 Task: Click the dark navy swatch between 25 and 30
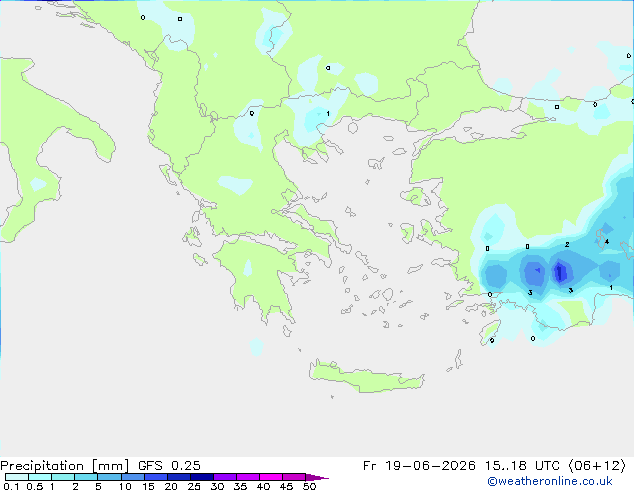tap(202, 477)
